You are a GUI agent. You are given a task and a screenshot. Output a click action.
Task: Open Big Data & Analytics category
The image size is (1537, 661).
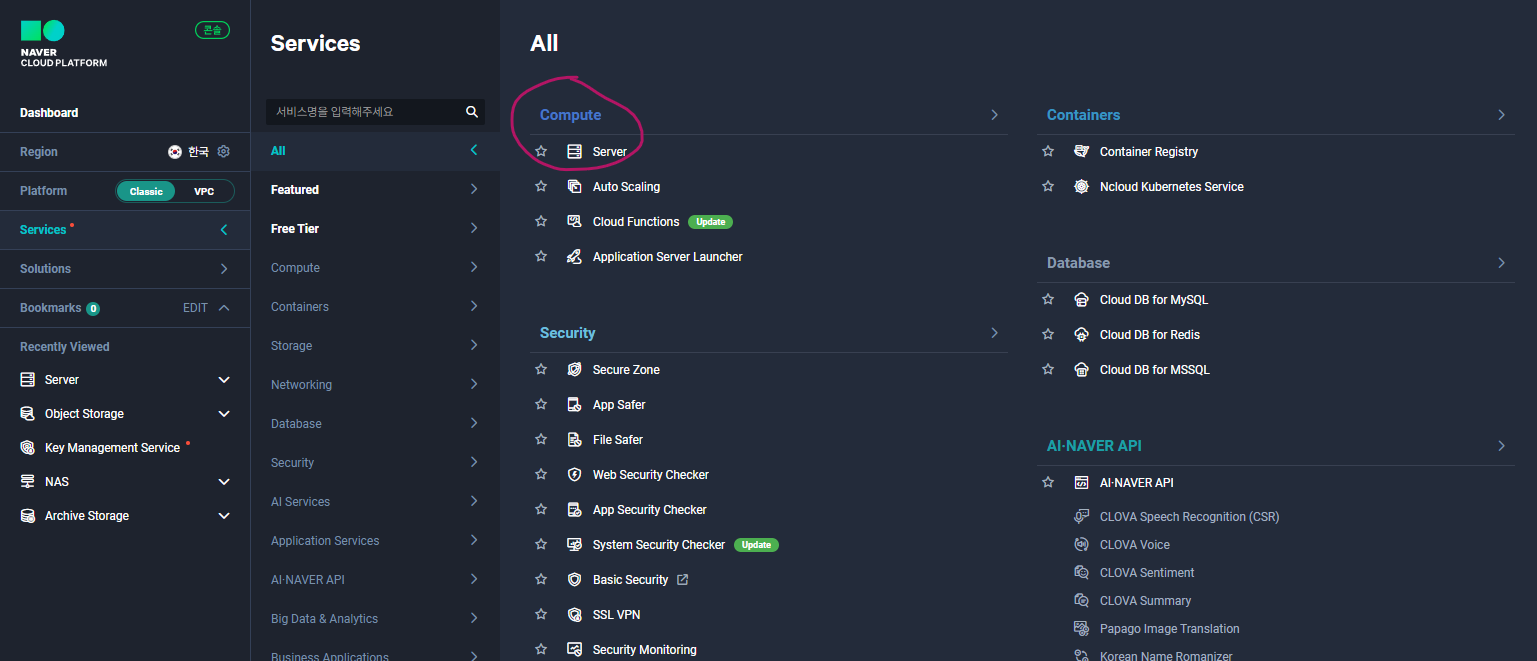(375, 619)
